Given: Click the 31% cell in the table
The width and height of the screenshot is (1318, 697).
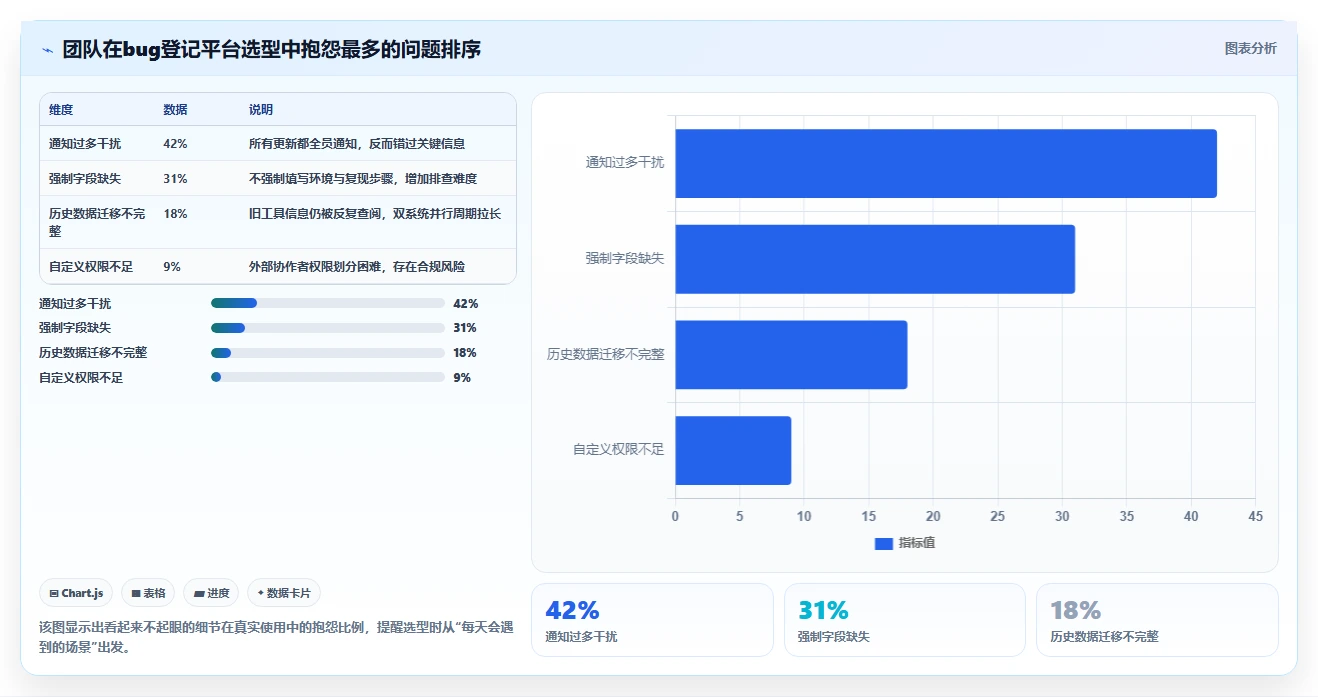Looking at the screenshot, I should pos(175,179).
